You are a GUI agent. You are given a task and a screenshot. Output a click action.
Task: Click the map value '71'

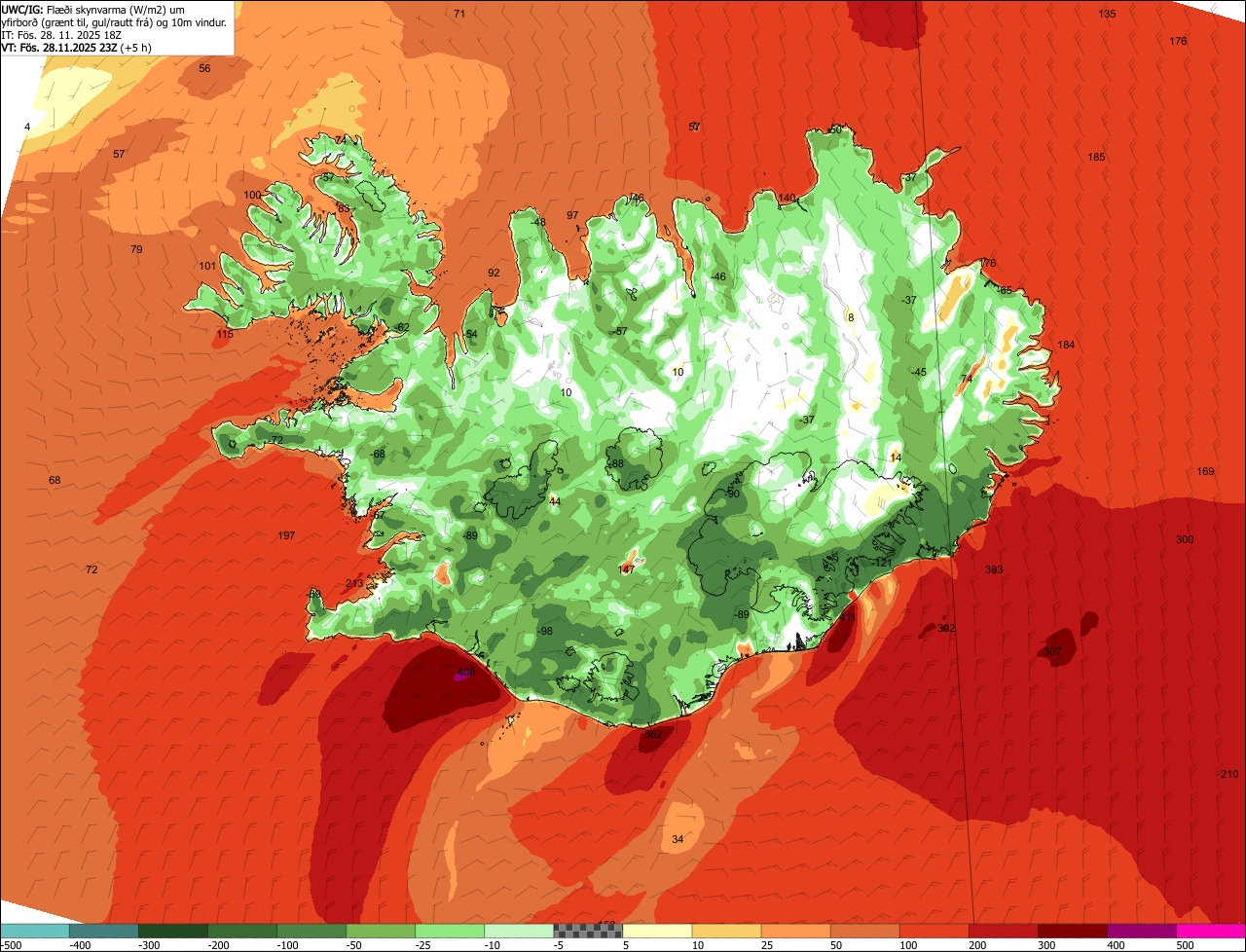pos(459,14)
